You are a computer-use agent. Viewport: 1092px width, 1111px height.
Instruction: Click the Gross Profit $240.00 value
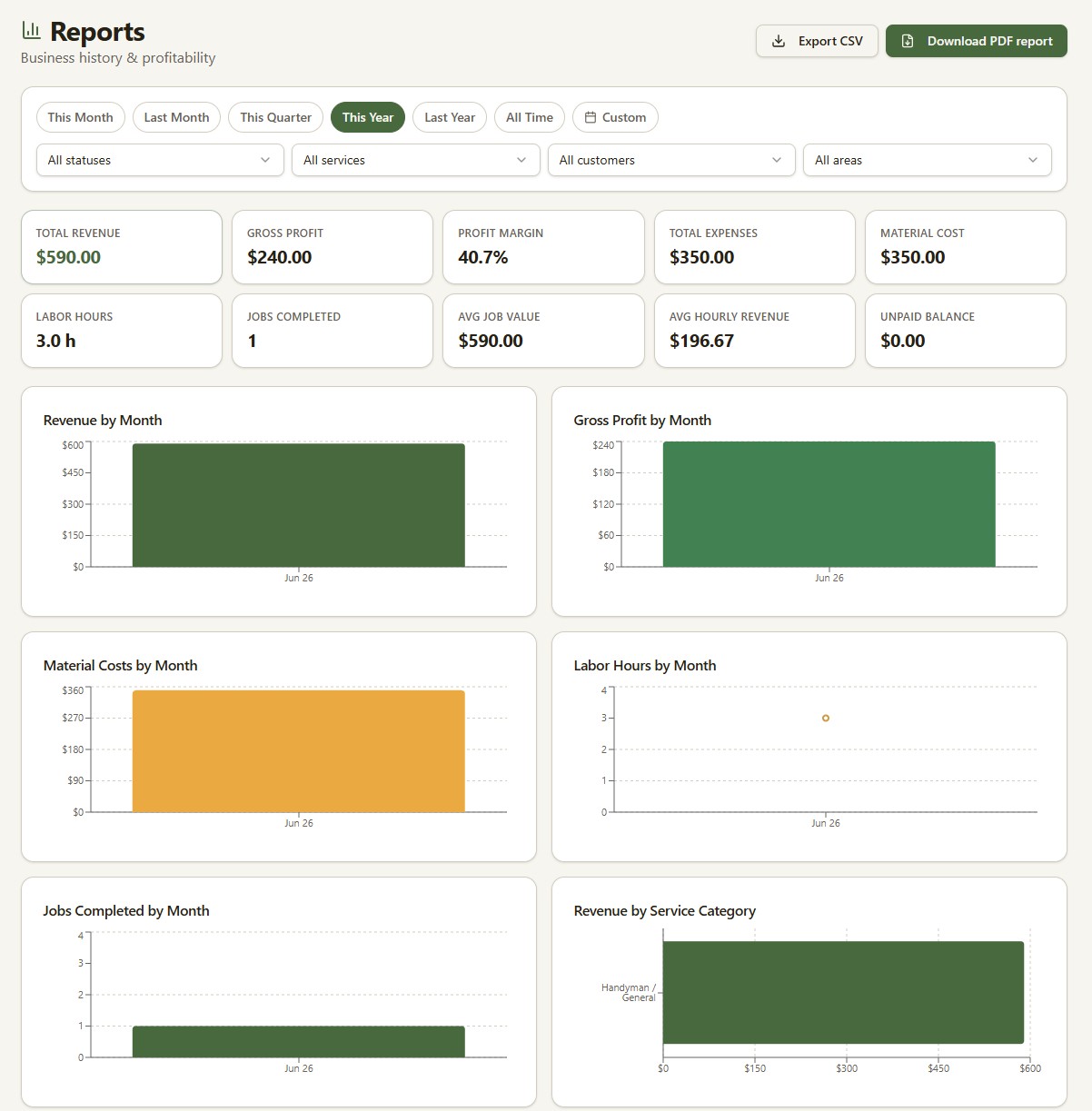[280, 257]
